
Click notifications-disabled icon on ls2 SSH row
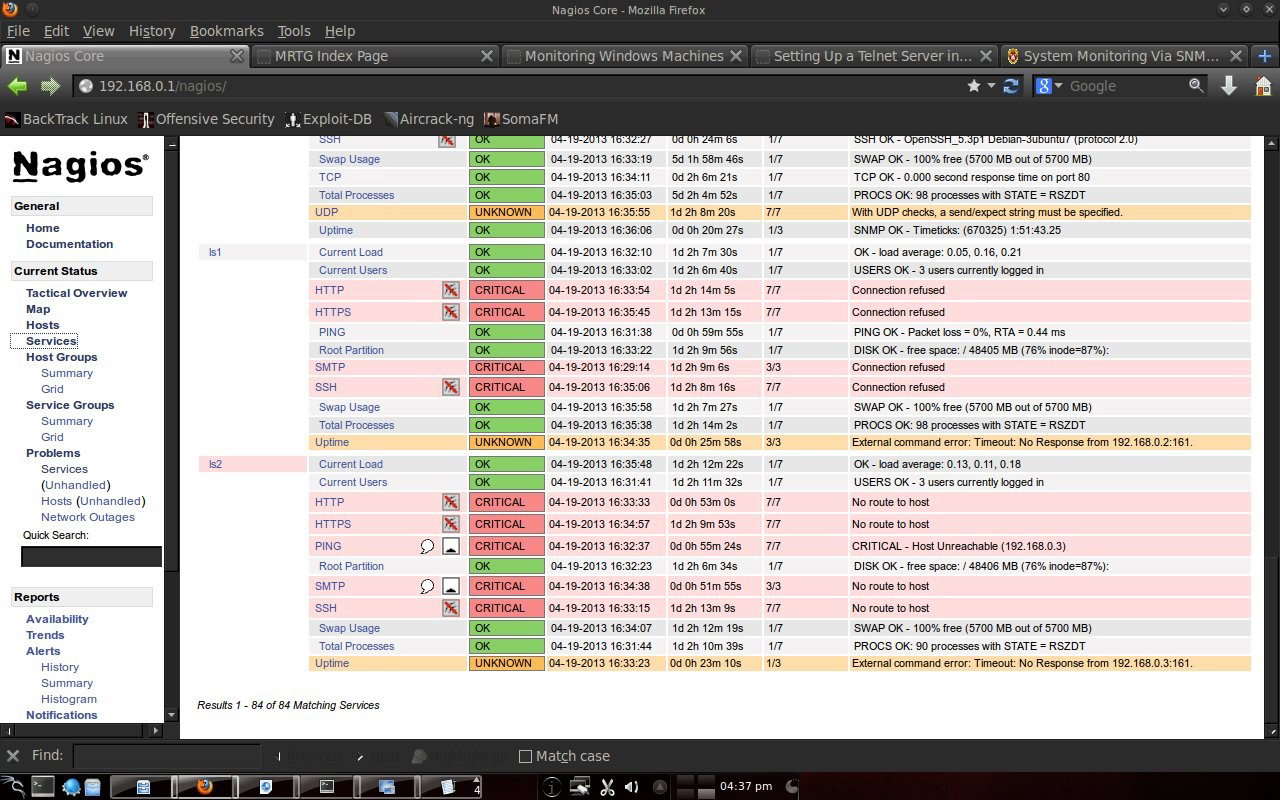(451, 608)
